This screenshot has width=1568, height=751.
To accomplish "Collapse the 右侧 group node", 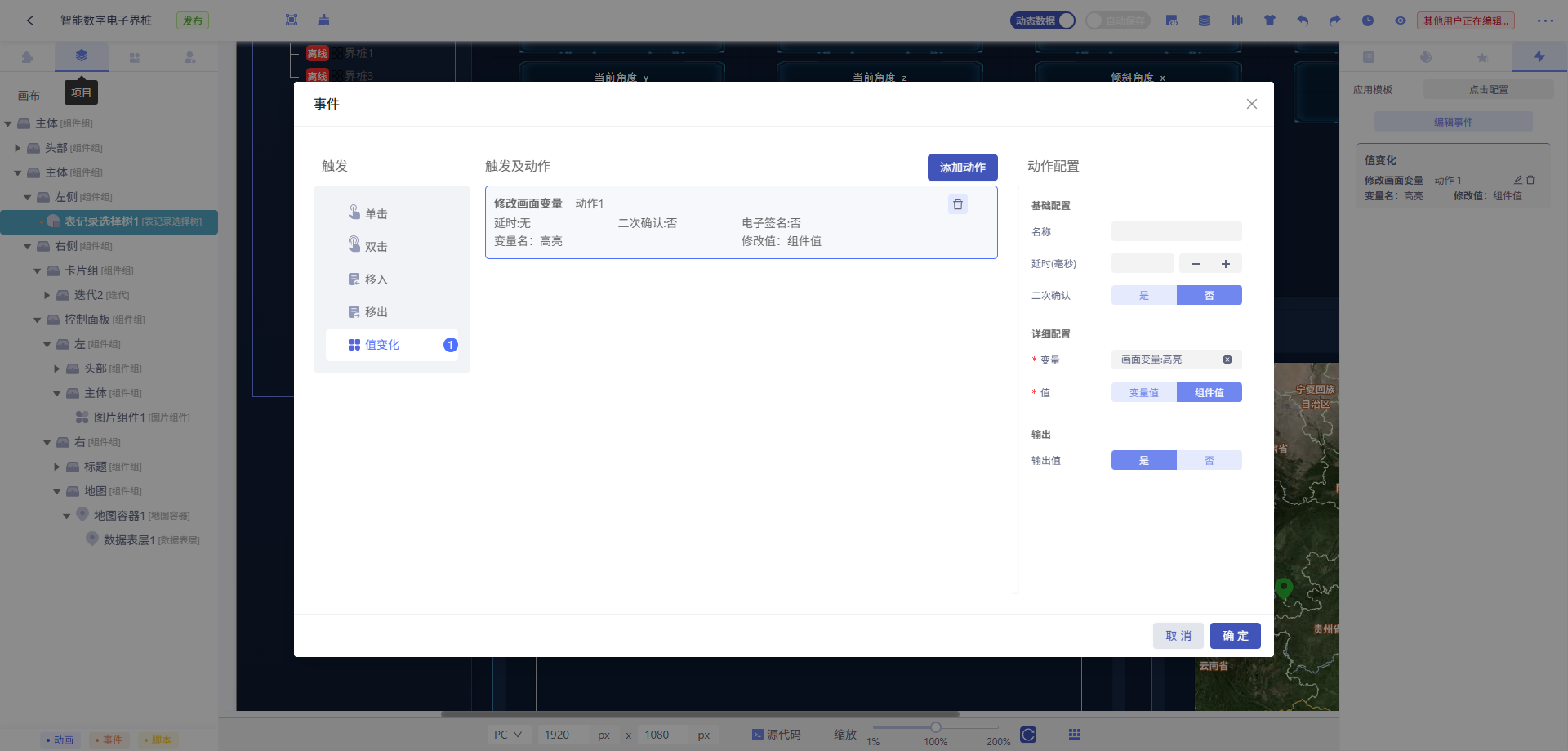I will pos(28,247).
